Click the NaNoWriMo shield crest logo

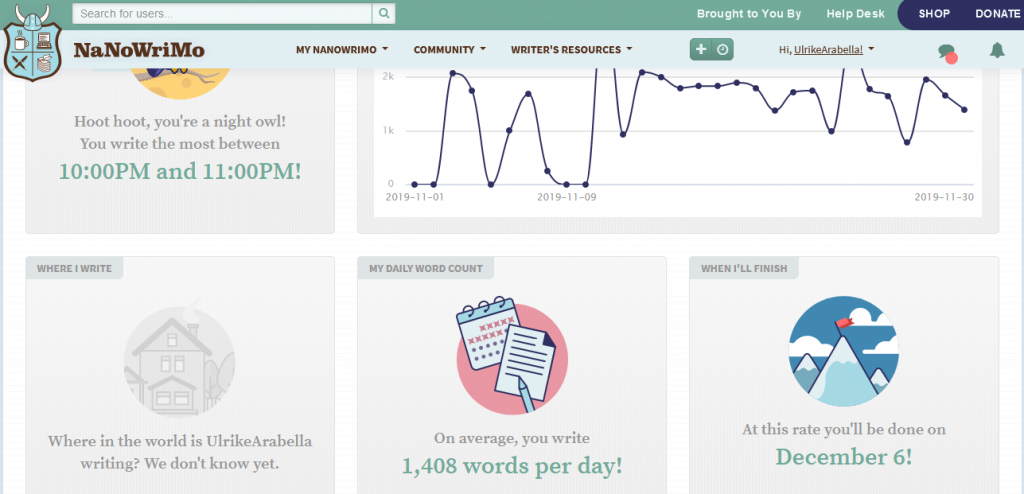click(x=33, y=42)
